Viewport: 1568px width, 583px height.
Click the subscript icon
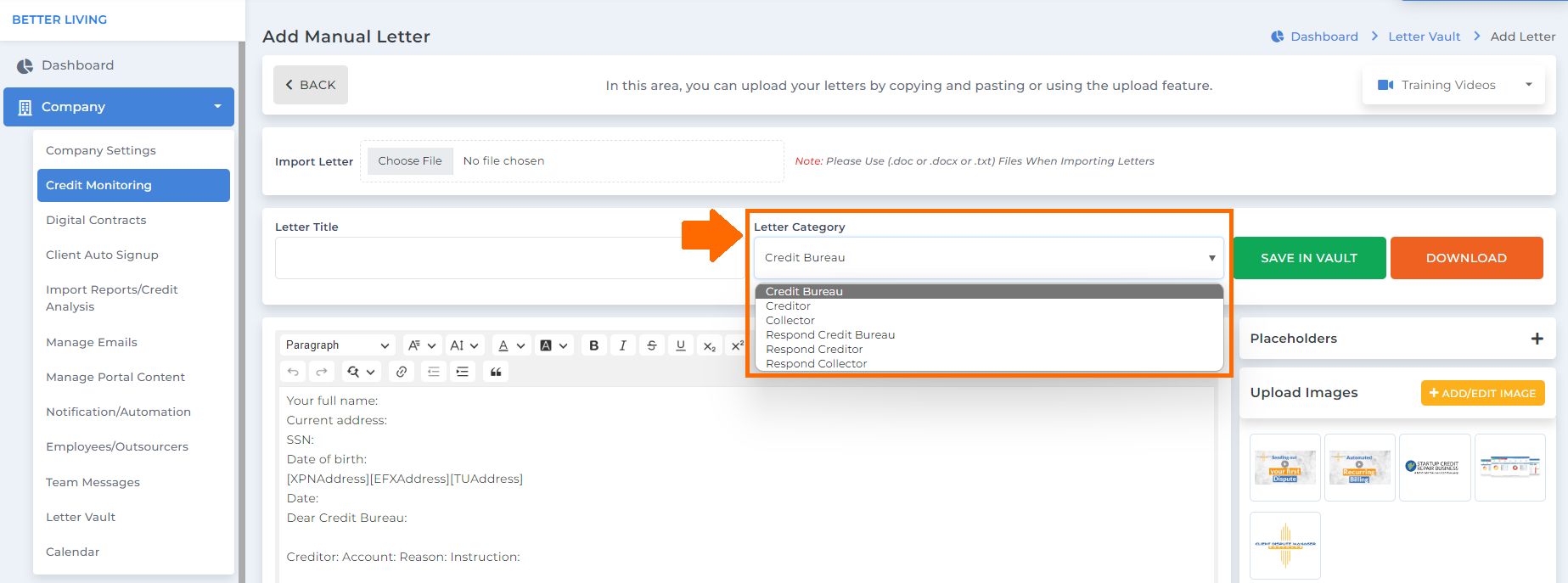click(x=710, y=346)
